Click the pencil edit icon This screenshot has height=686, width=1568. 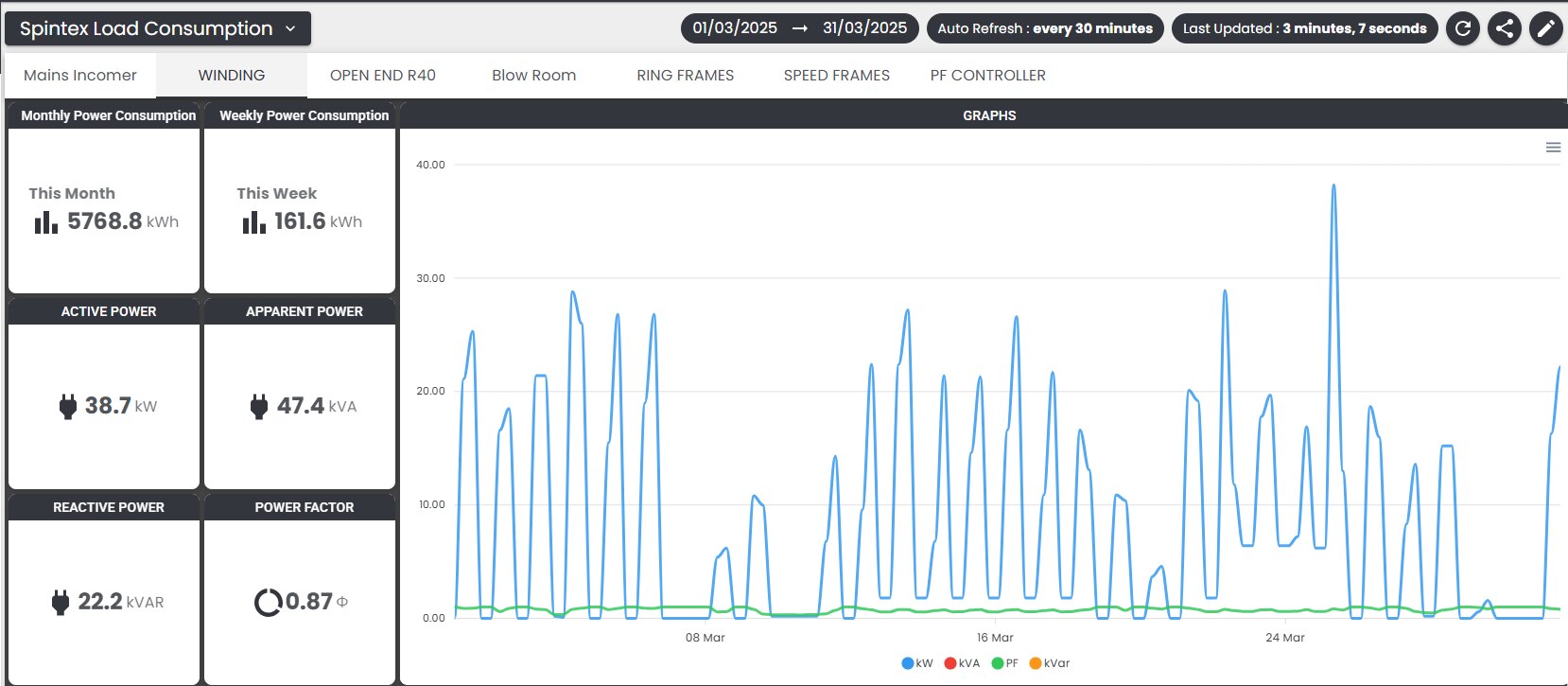coord(1545,28)
